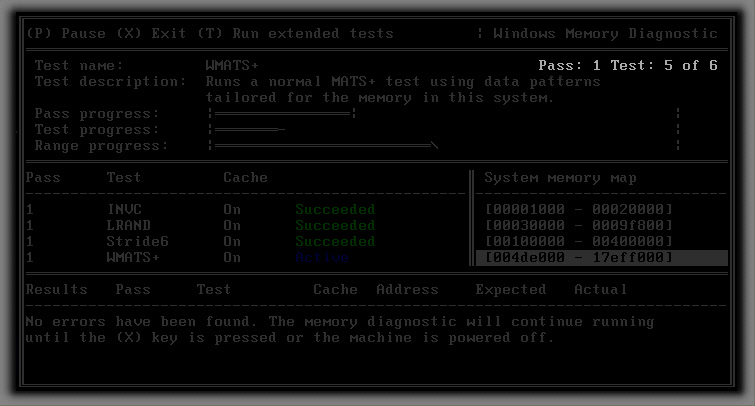Select highlighted range [004de000 - 17eff000]
The height and width of the screenshot is (406, 755).
tap(601, 257)
